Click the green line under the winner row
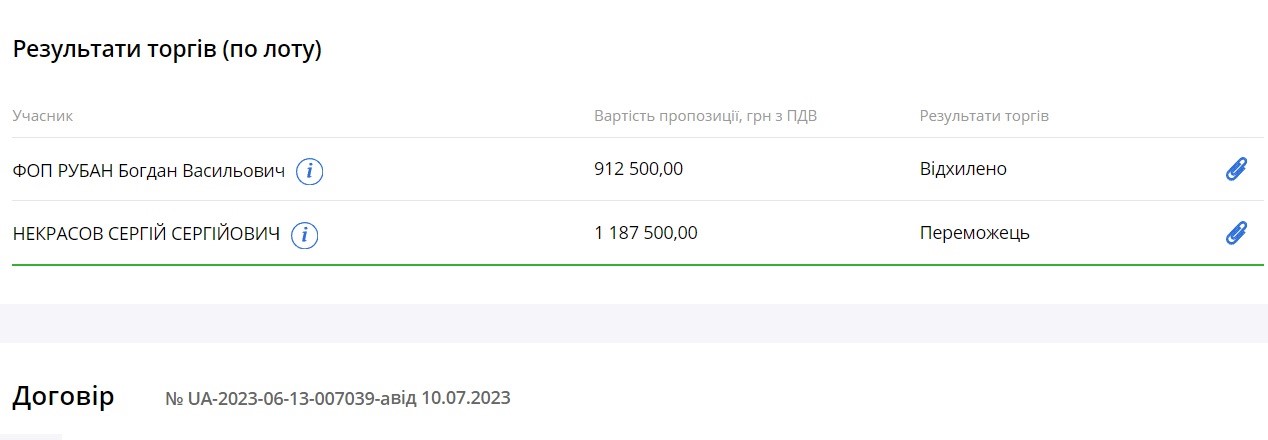The width and height of the screenshot is (1268, 440). click(x=637, y=265)
